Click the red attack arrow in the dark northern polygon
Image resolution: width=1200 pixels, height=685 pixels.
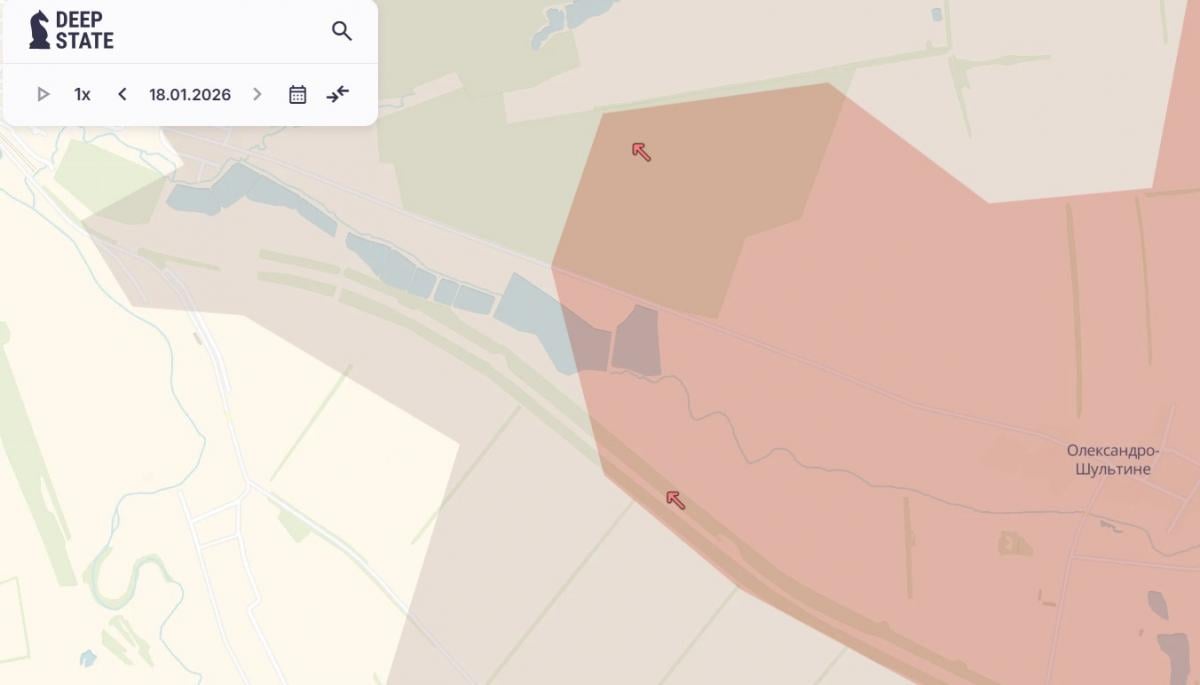pyautogui.click(x=642, y=152)
